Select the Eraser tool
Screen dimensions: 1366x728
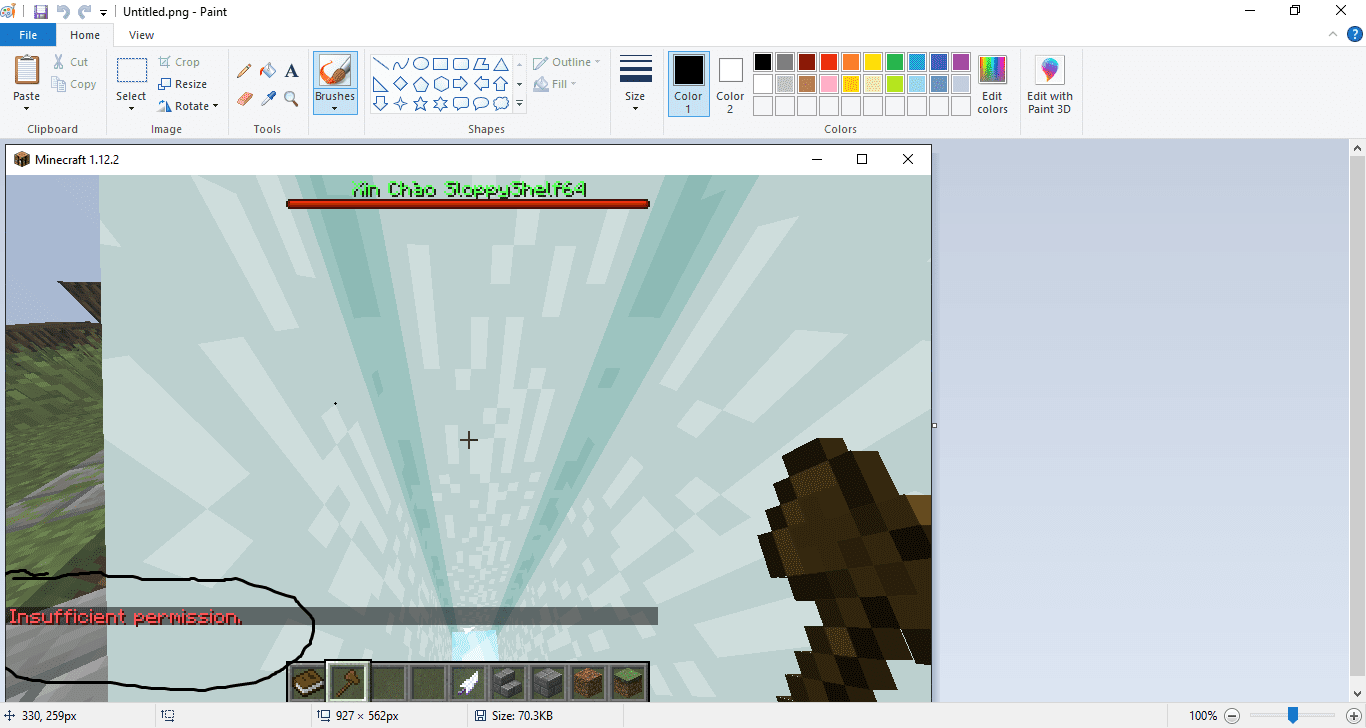click(244, 98)
